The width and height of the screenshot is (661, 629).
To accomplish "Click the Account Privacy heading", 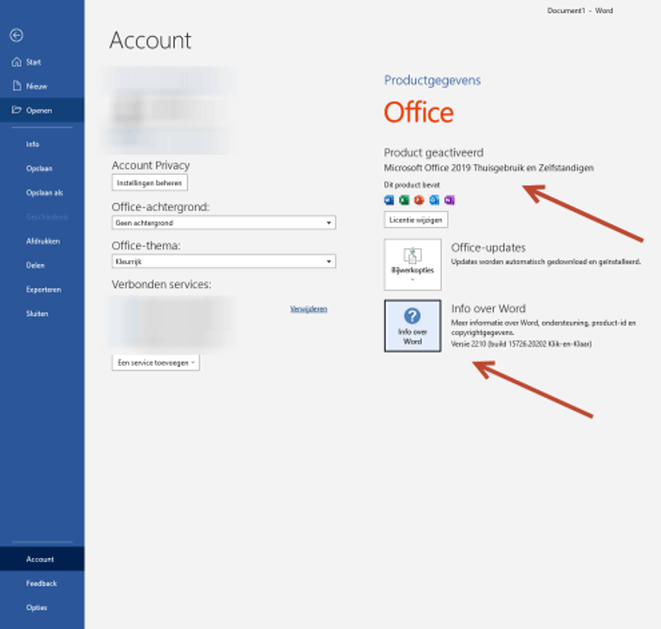I will 150,165.
